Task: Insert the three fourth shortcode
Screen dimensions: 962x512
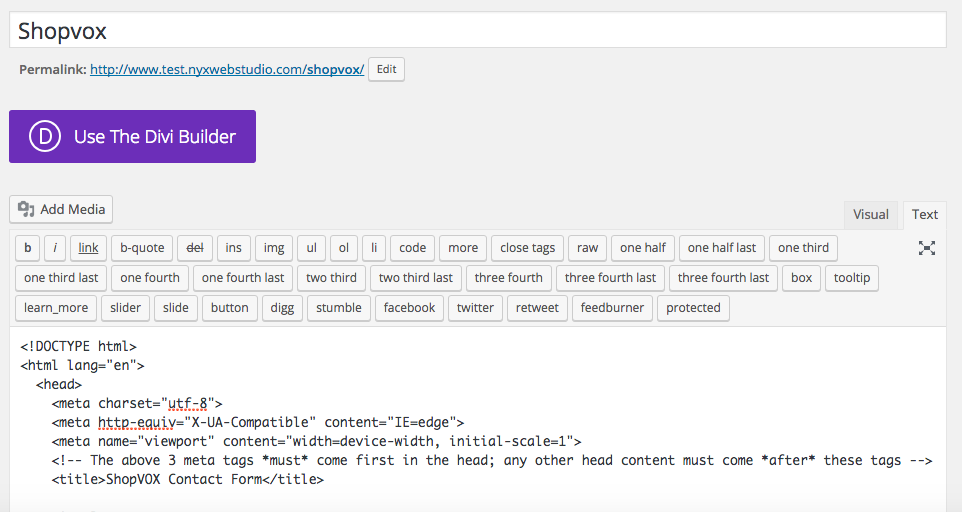Action: click(509, 278)
